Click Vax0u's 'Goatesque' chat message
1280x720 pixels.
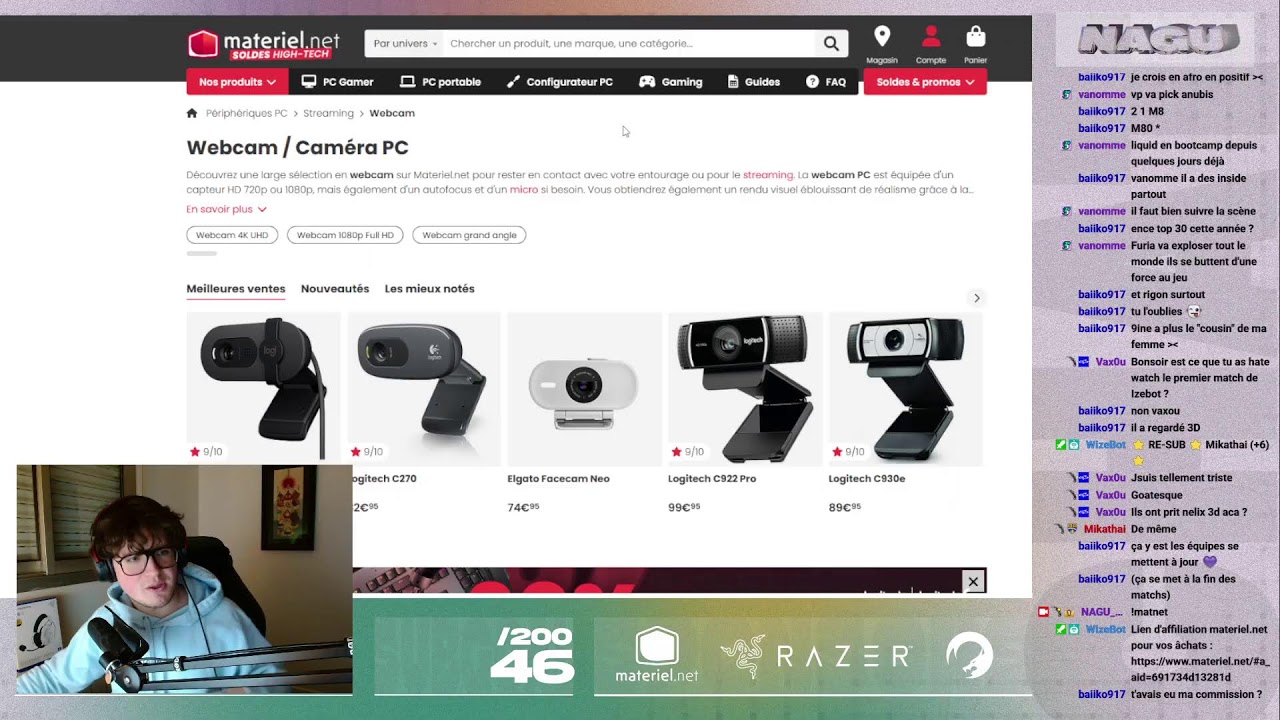(1156, 495)
